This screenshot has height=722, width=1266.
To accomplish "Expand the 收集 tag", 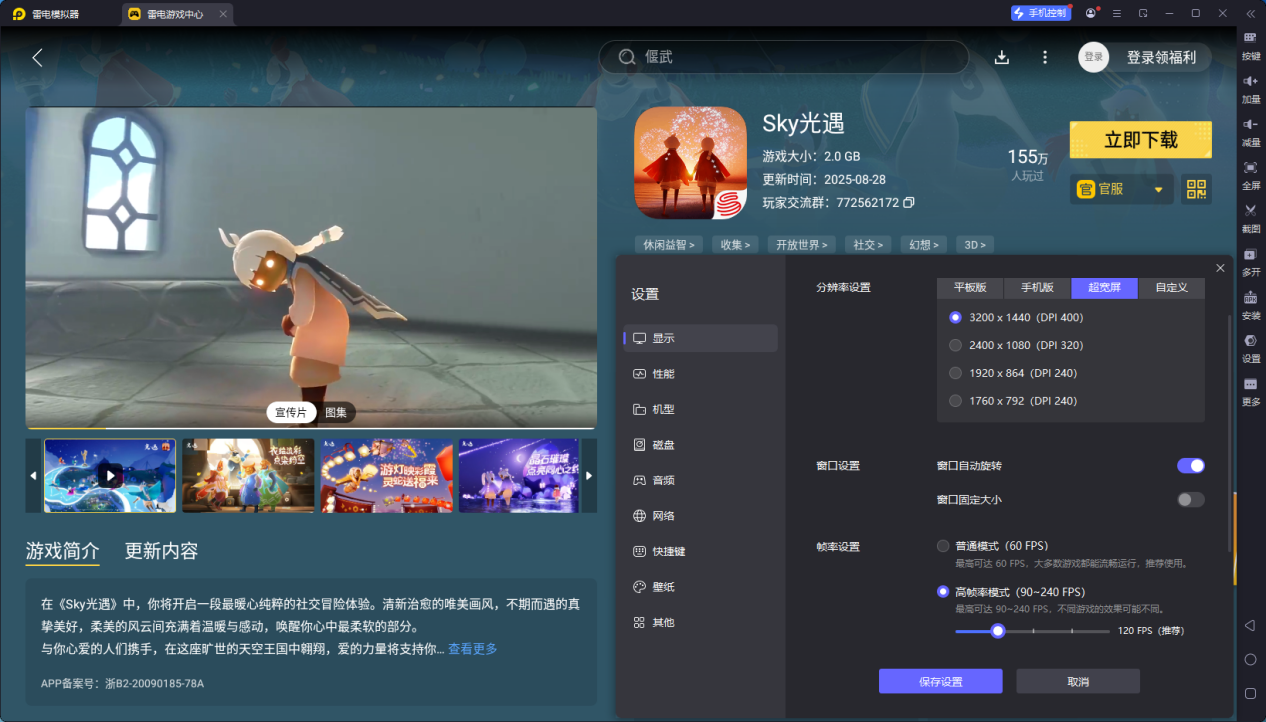I will pyautogui.click(x=735, y=245).
